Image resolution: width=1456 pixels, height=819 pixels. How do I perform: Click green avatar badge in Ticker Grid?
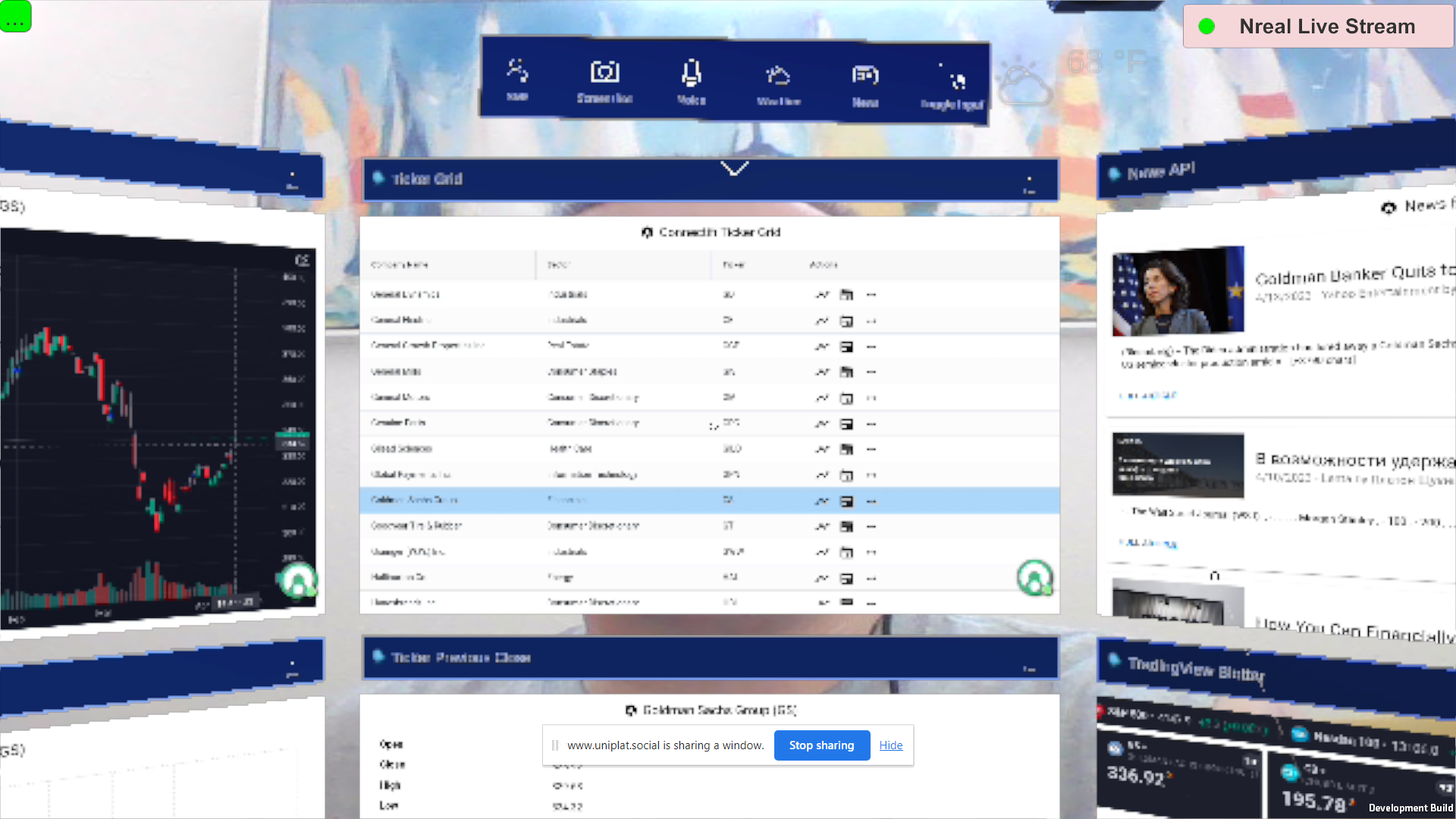point(1034,578)
